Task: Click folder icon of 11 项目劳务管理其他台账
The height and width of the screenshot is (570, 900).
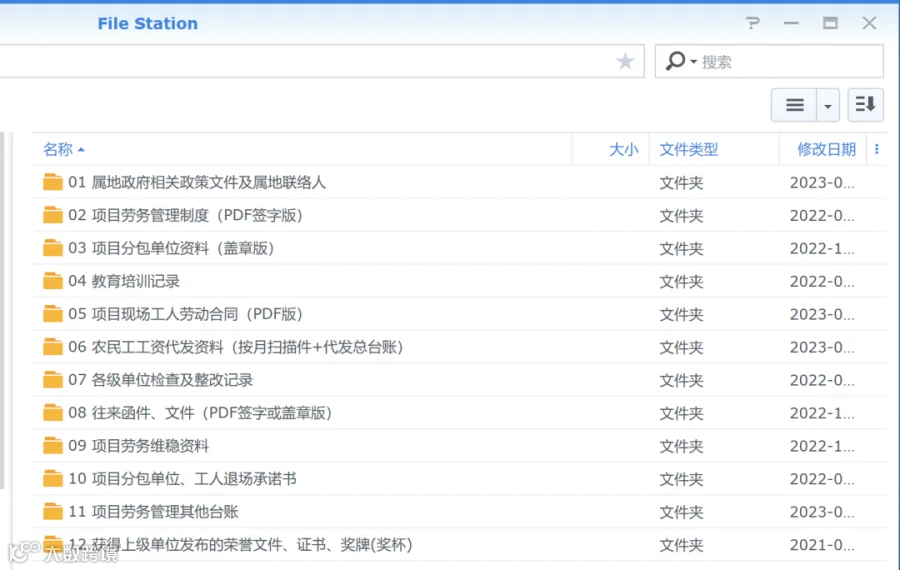Action: 53,511
